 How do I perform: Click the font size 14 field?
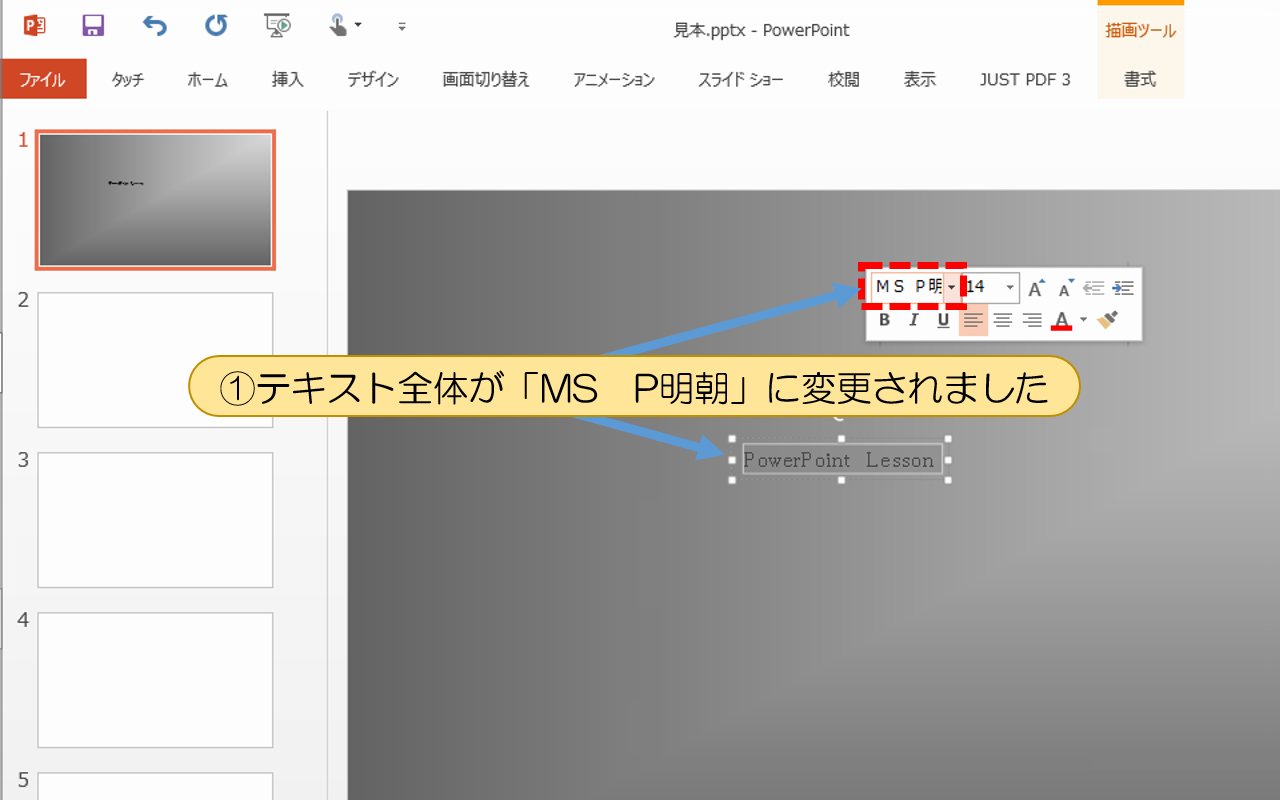[x=984, y=287]
